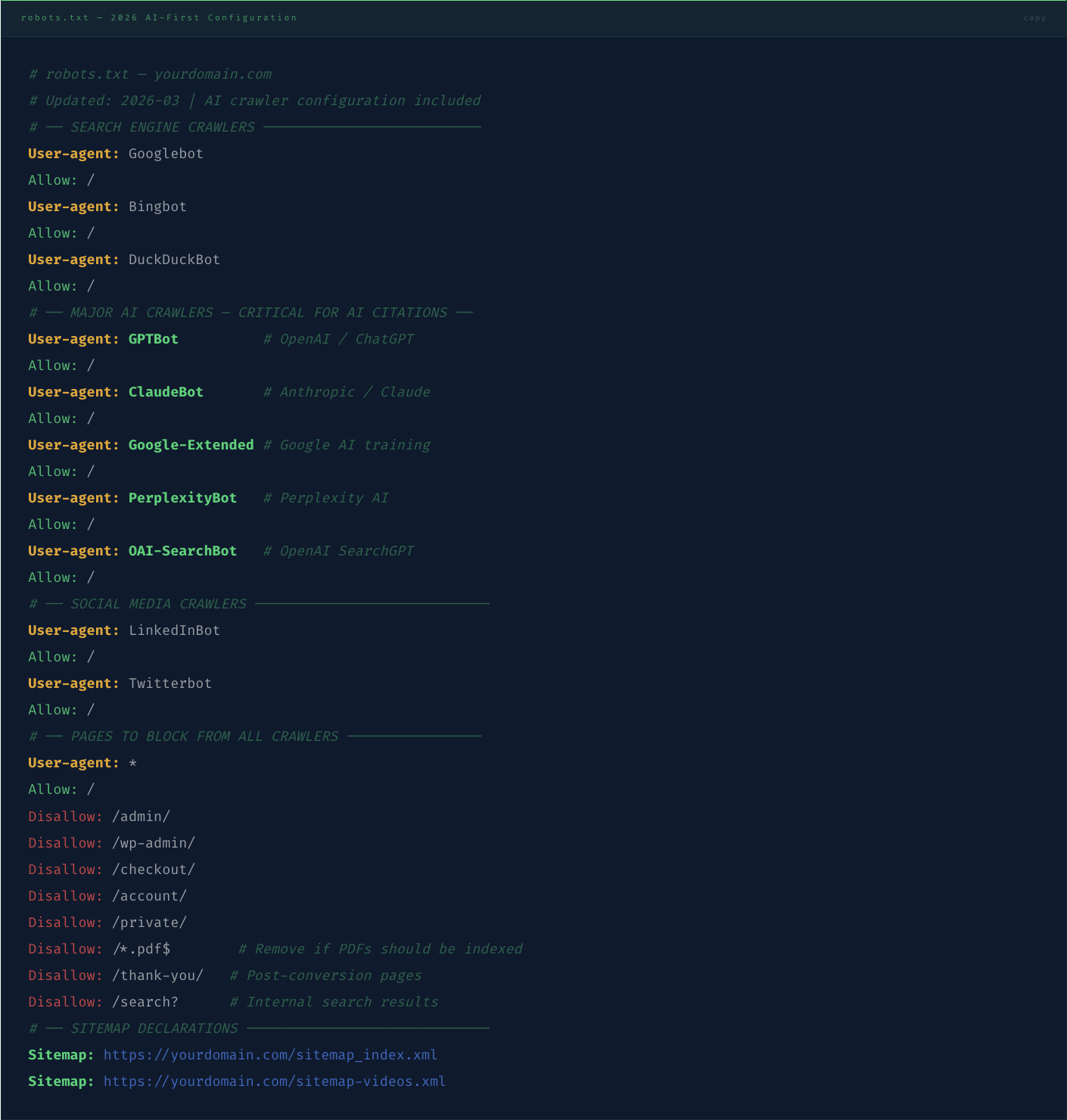Select the GPTBot user-agent line
Image resolution: width=1067 pixels, height=1120 pixels.
[102, 339]
